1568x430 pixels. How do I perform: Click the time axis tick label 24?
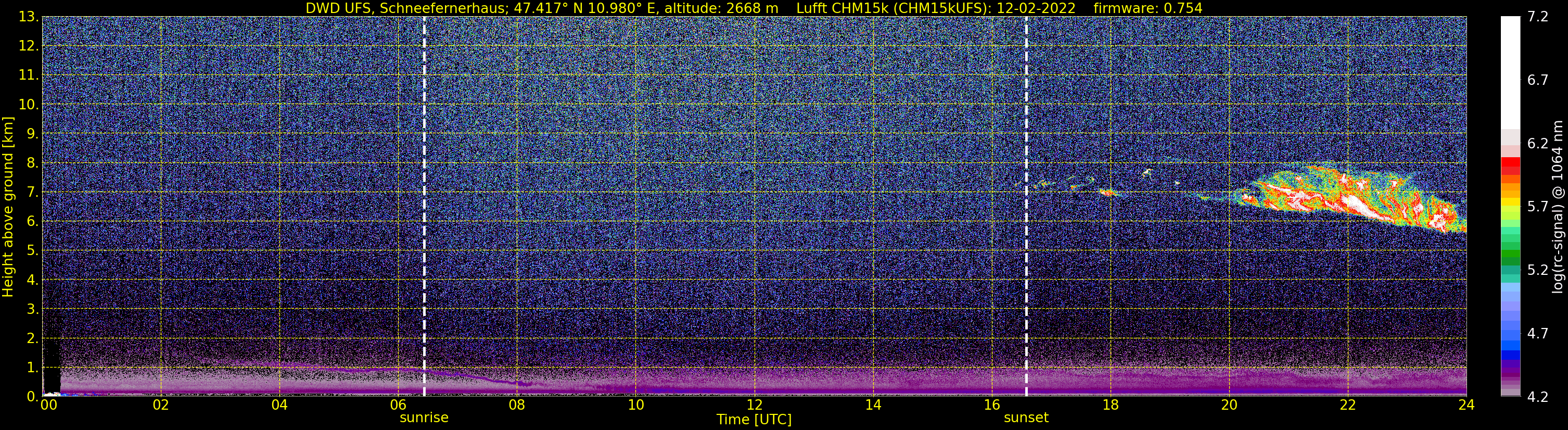click(x=1467, y=405)
